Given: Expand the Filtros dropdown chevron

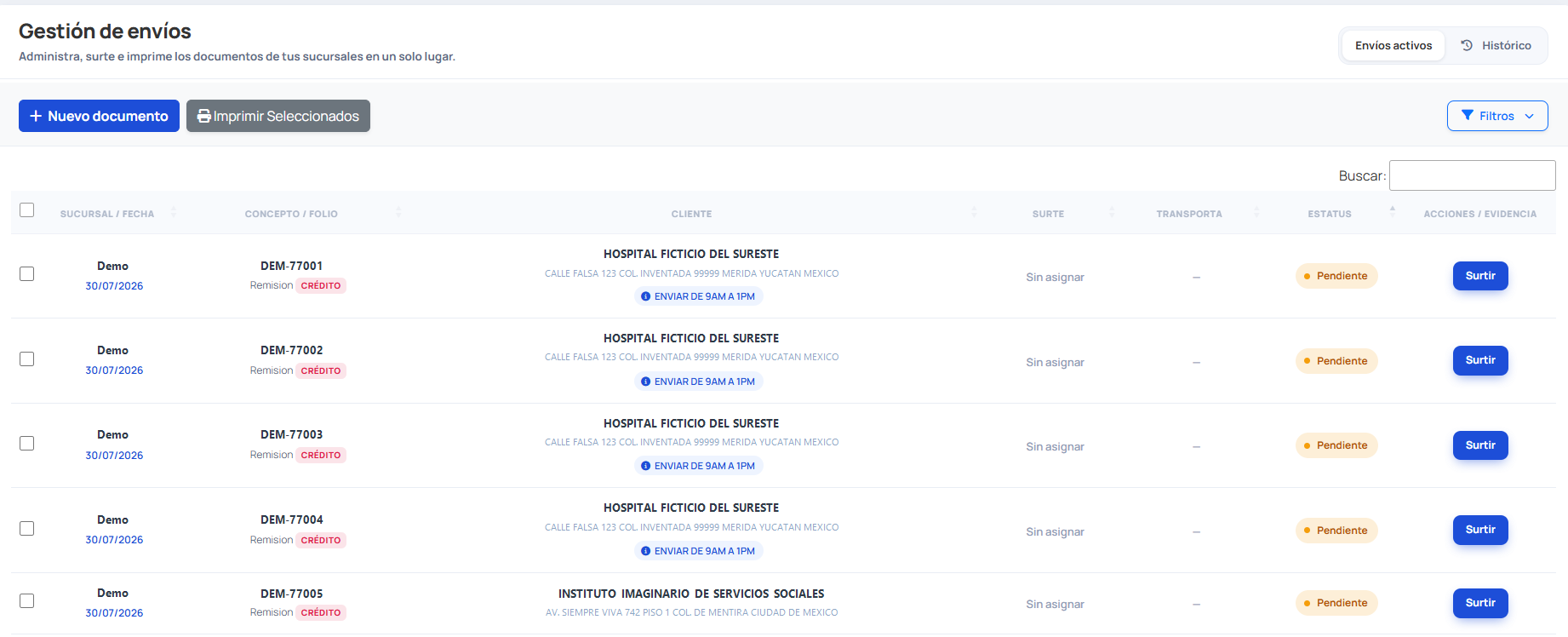Looking at the screenshot, I should click(1530, 116).
